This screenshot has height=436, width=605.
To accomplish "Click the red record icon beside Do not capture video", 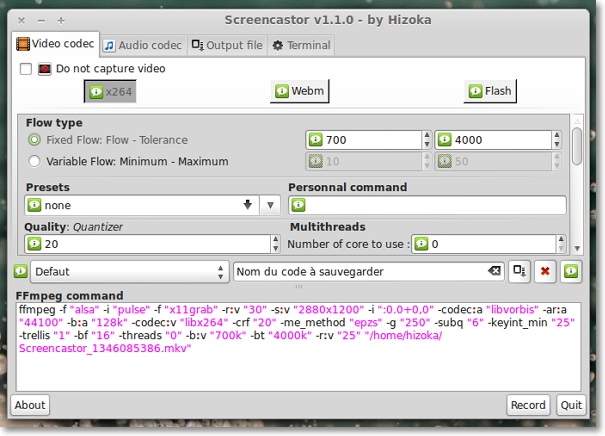I will pos(45,69).
